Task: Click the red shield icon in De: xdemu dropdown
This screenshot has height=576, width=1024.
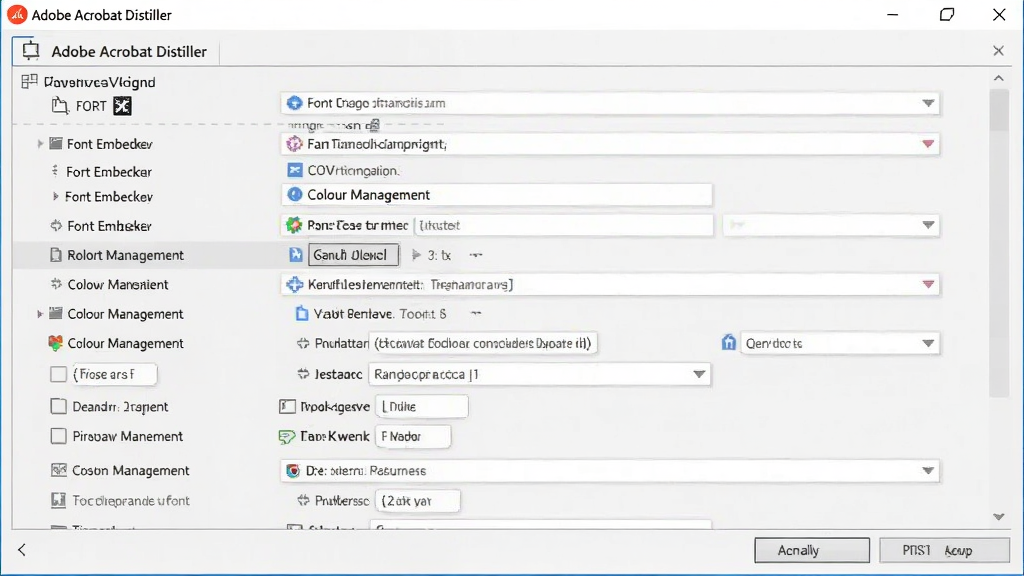Action: pyautogui.click(x=293, y=471)
